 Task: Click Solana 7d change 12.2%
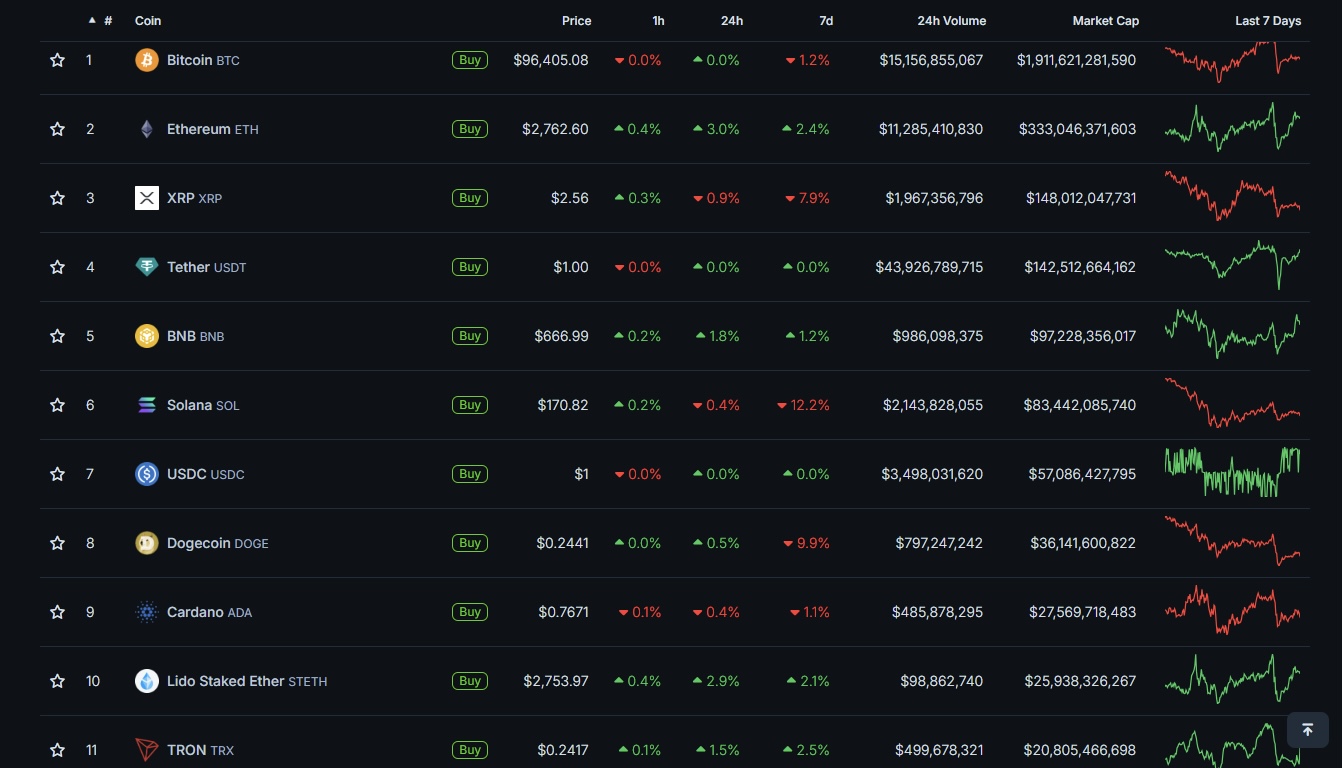803,405
